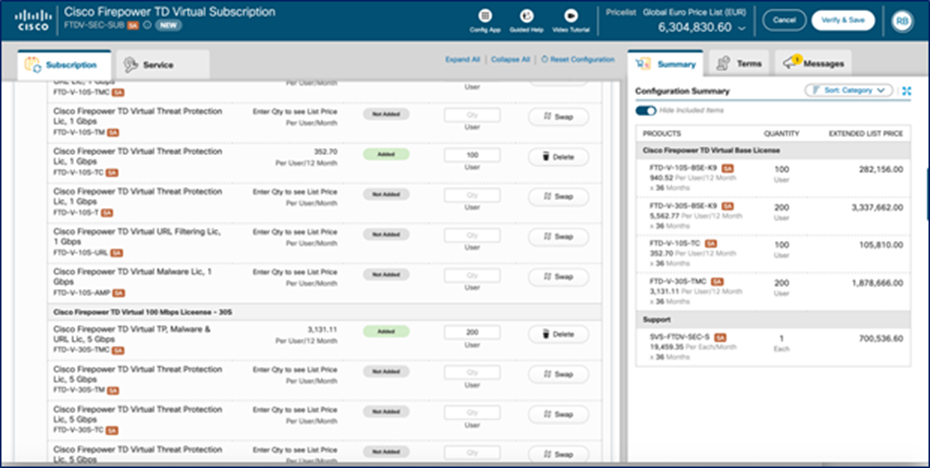This screenshot has height=468, width=930.
Task: Click quantity field for FTD-V-30S-TM
Action: 472,373
